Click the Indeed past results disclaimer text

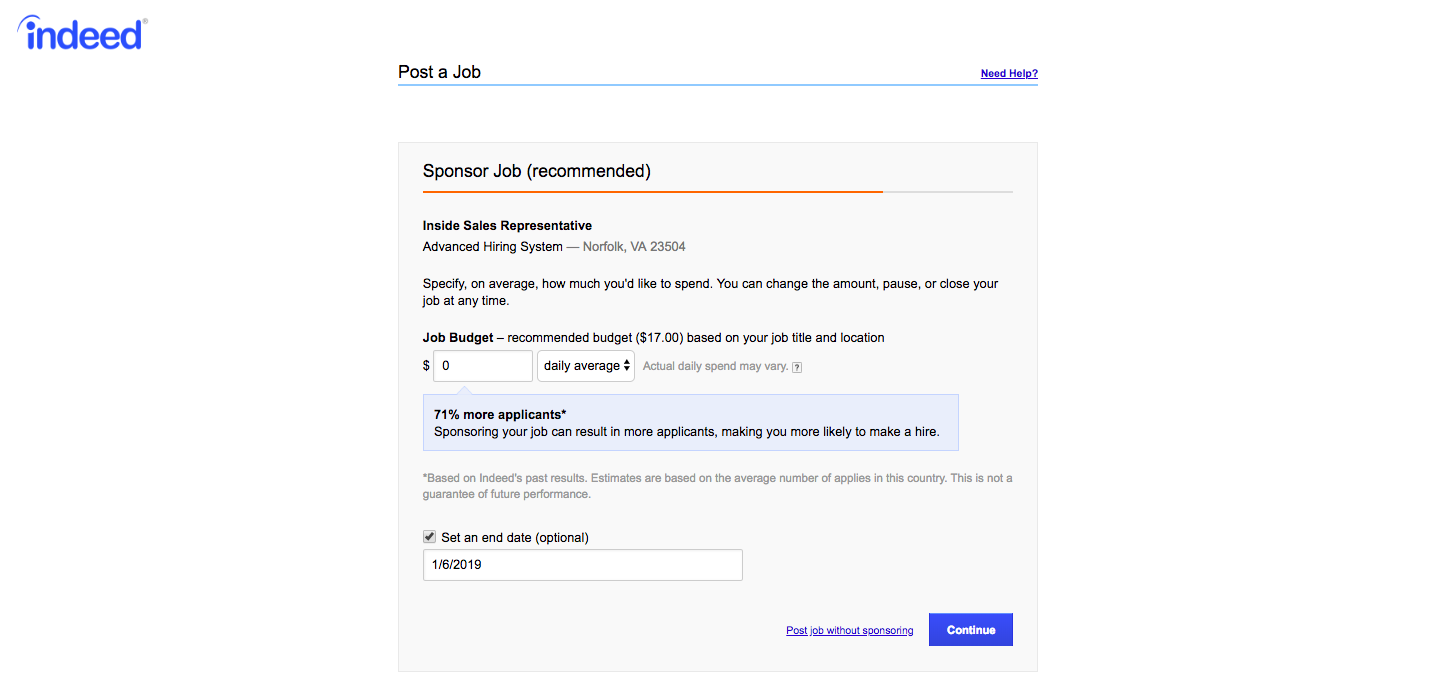coord(717,486)
